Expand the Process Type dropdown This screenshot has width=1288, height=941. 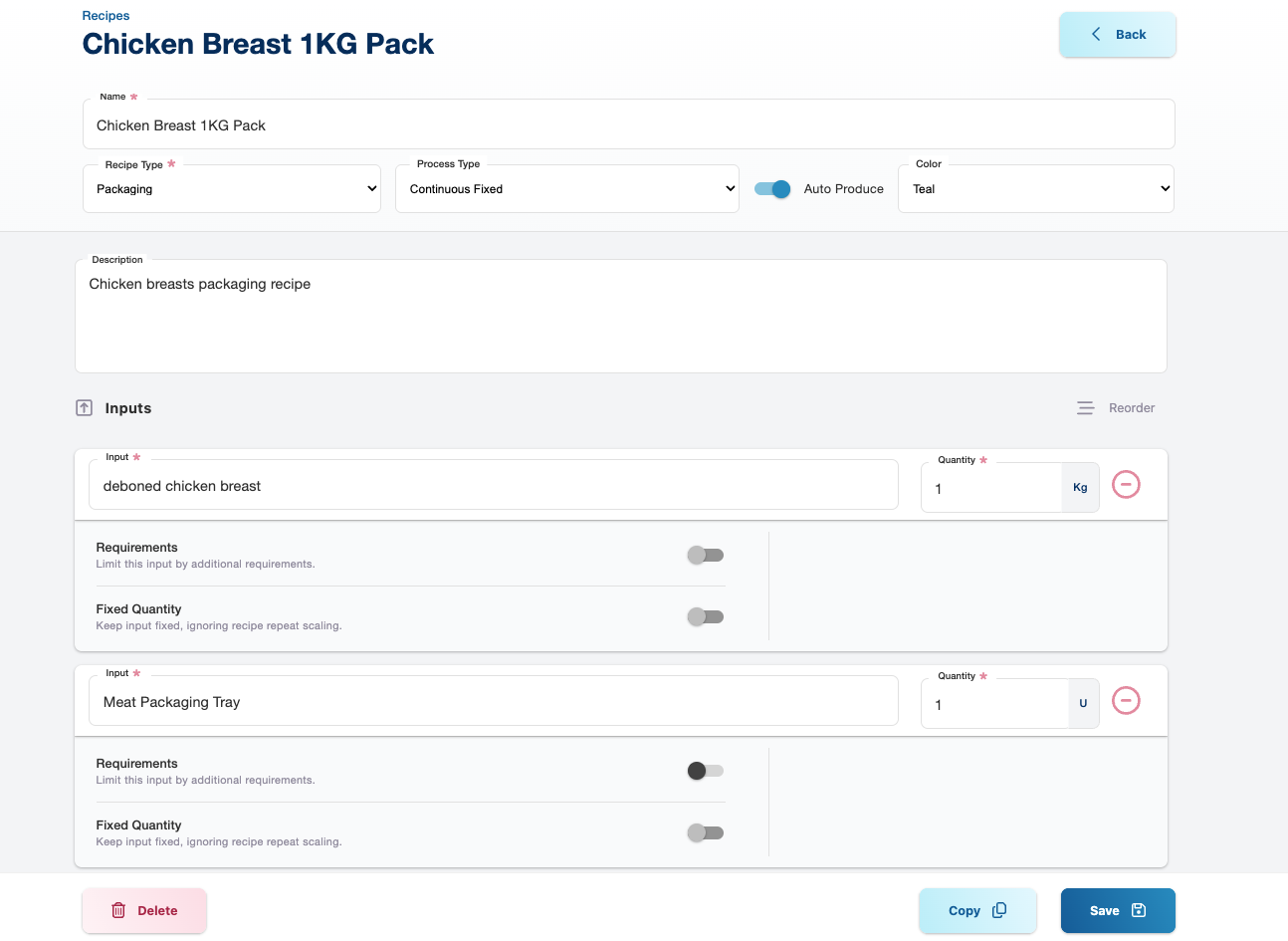[x=567, y=189]
